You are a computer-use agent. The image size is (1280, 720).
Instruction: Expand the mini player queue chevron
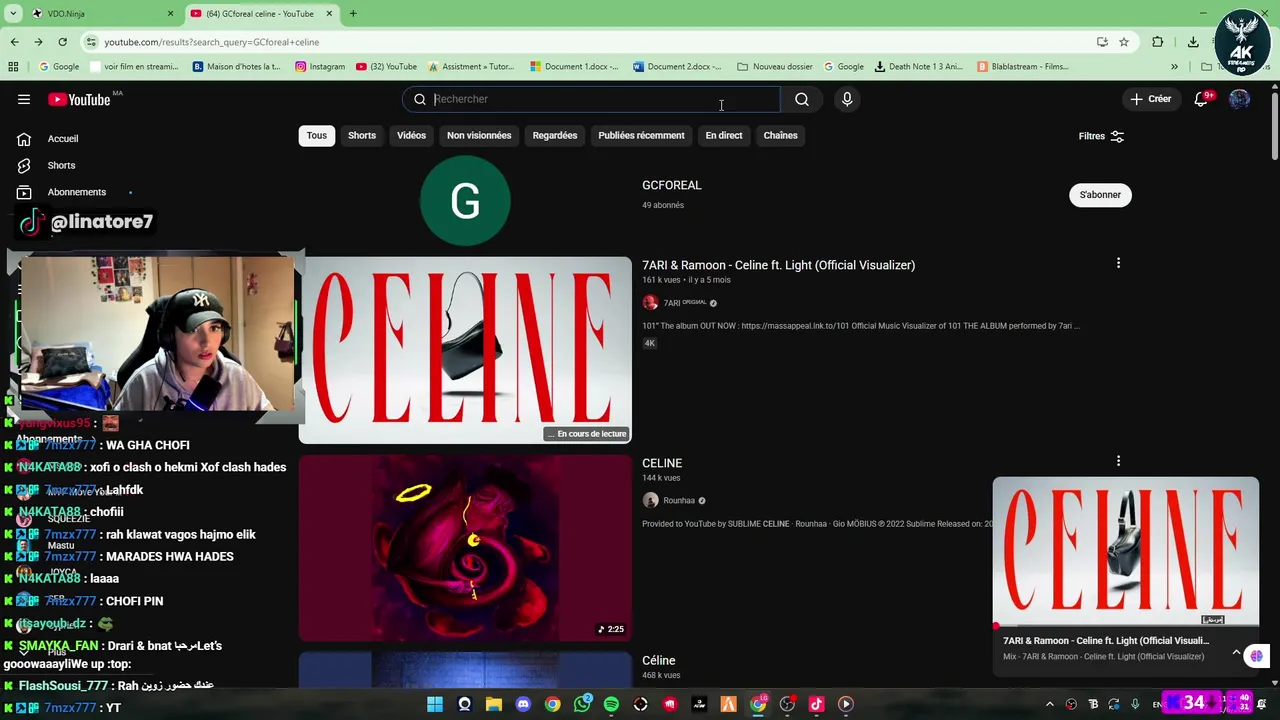point(1236,652)
